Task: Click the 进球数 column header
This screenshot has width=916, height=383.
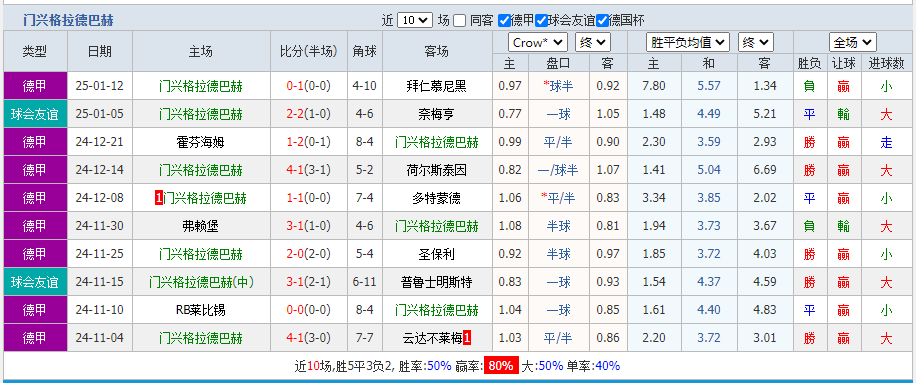Action: click(x=886, y=63)
